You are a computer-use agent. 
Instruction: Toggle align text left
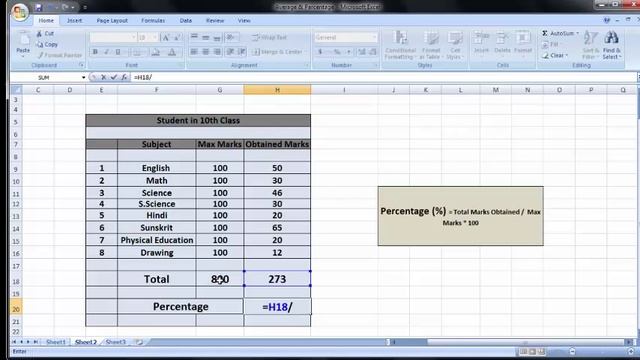click(194, 52)
